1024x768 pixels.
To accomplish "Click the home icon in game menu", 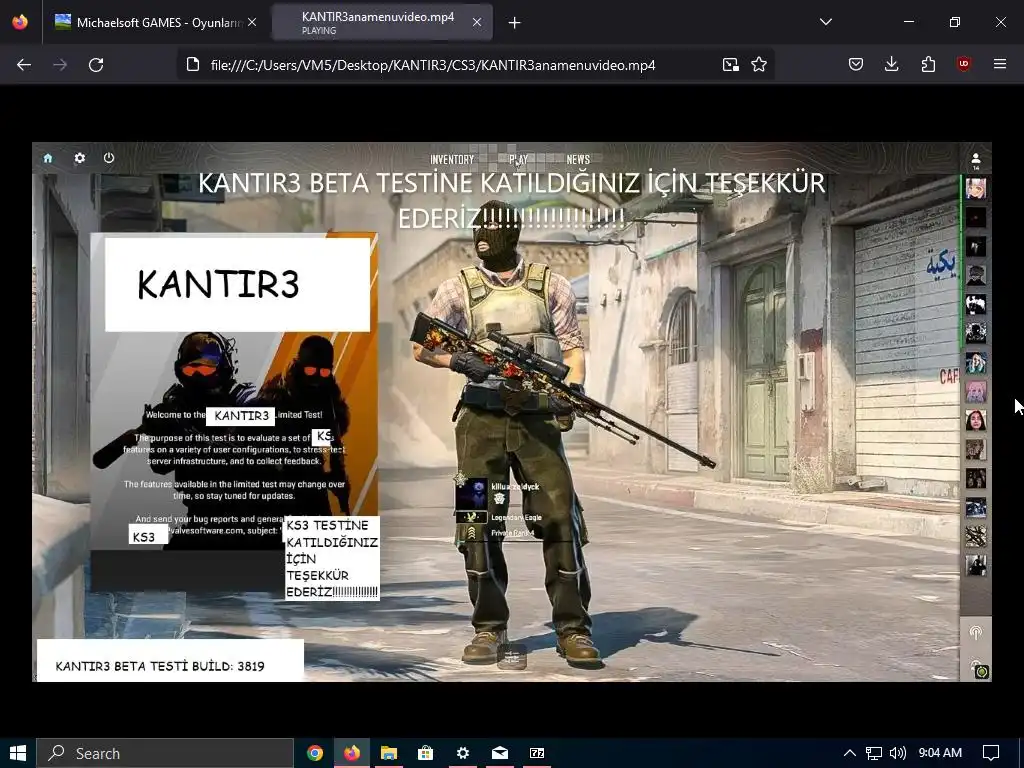I will tap(48, 158).
